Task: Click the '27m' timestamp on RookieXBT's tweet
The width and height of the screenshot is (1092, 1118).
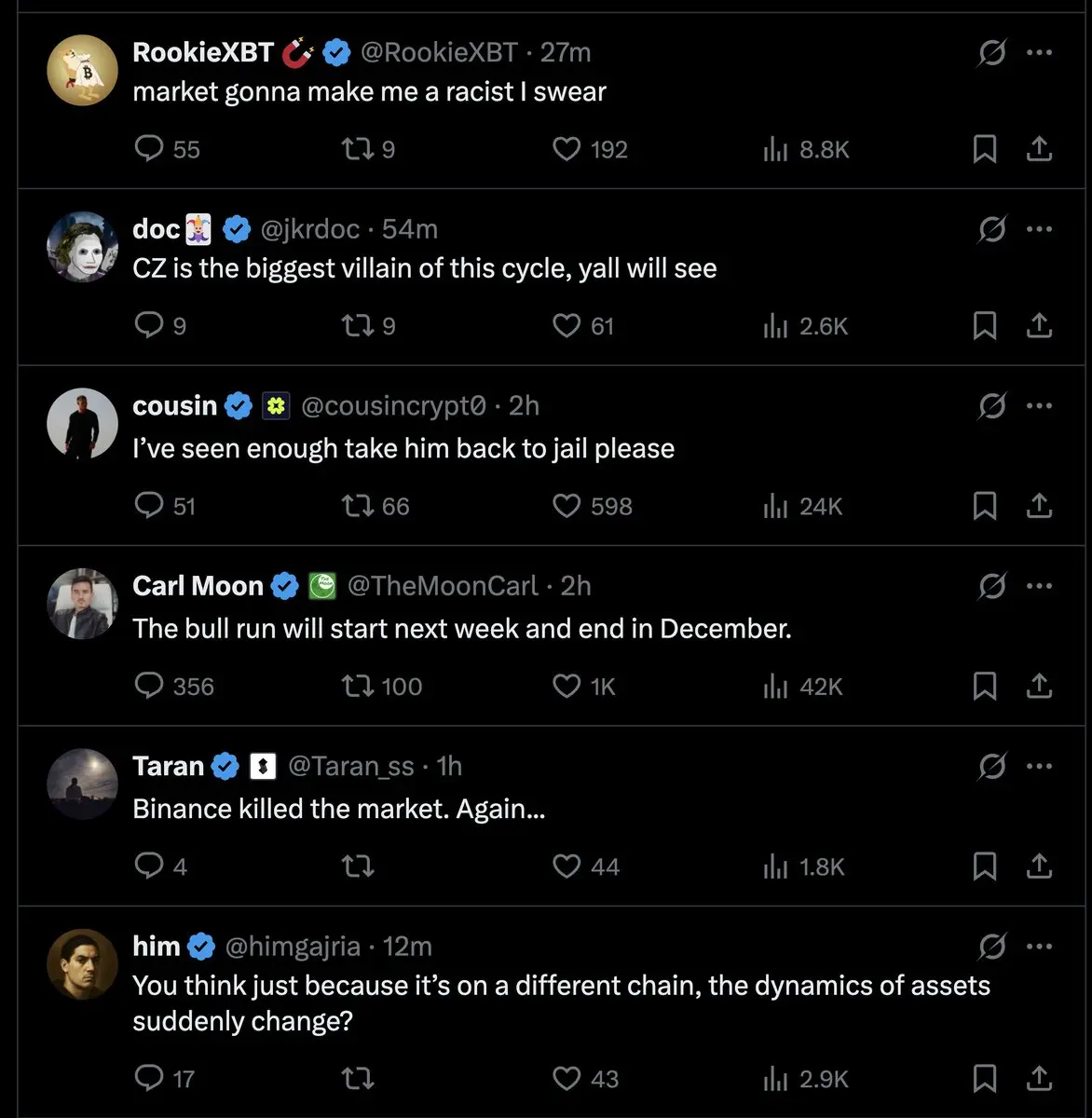Action: pos(566,53)
